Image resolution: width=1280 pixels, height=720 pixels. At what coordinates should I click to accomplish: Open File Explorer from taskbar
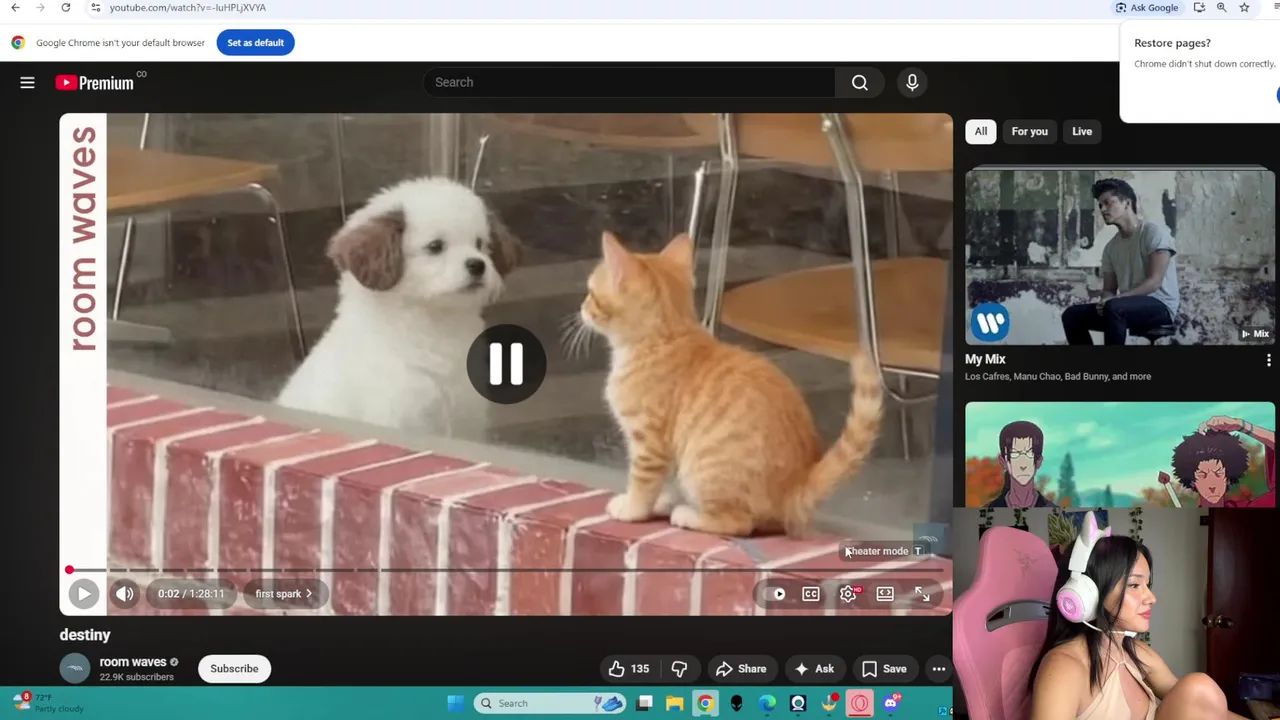click(x=674, y=703)
